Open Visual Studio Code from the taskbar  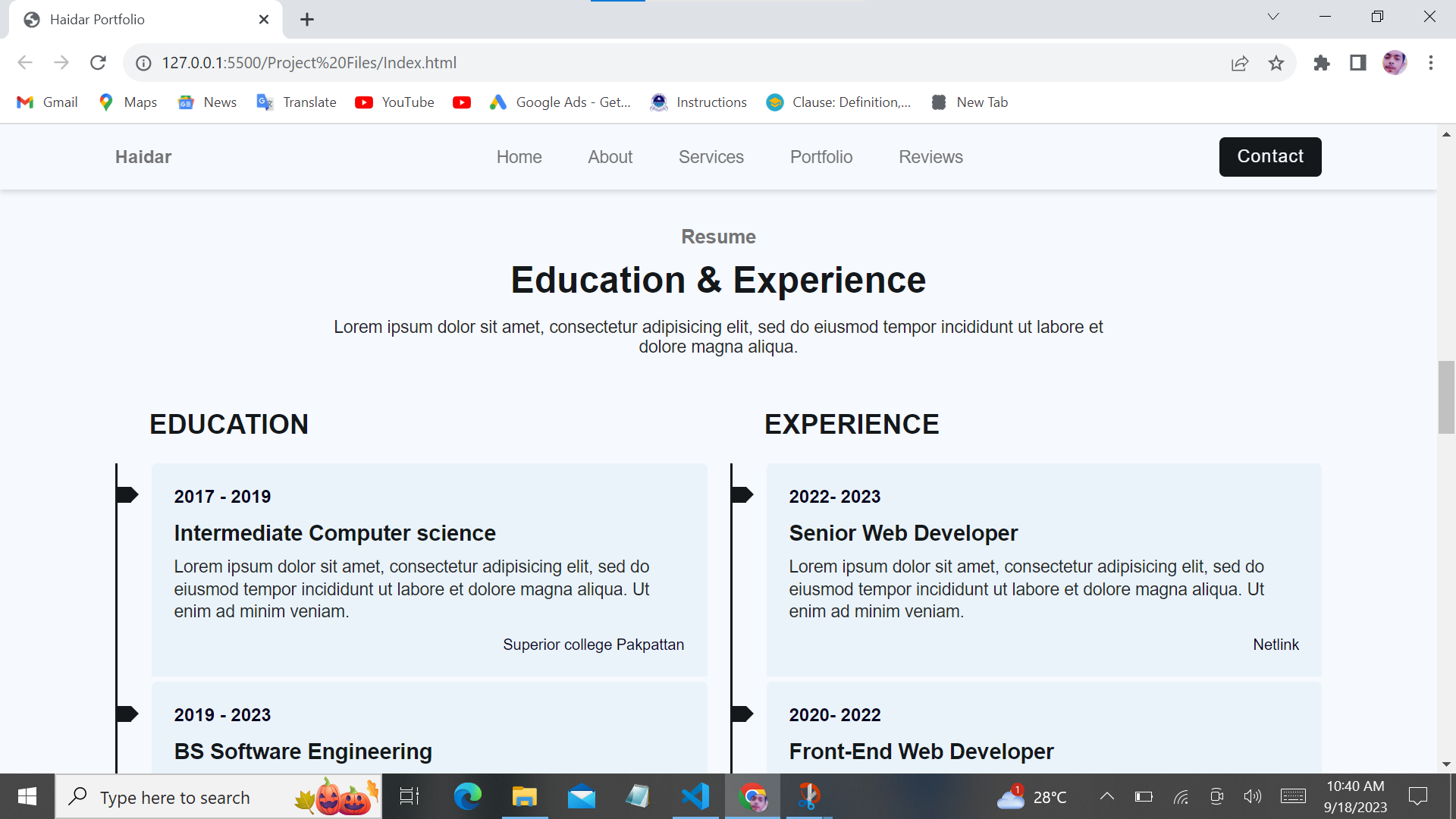(695, 796)
